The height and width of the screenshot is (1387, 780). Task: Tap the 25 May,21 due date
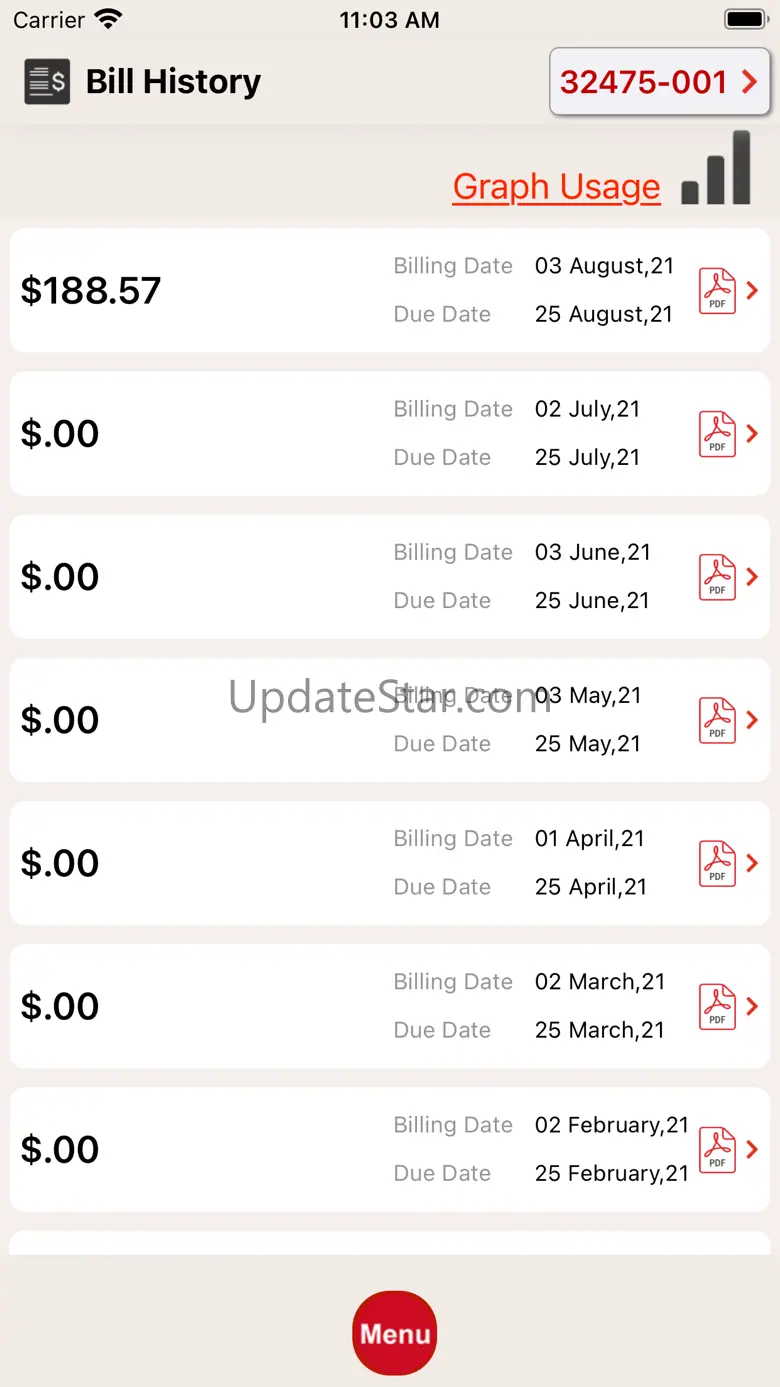coord(588,744)
